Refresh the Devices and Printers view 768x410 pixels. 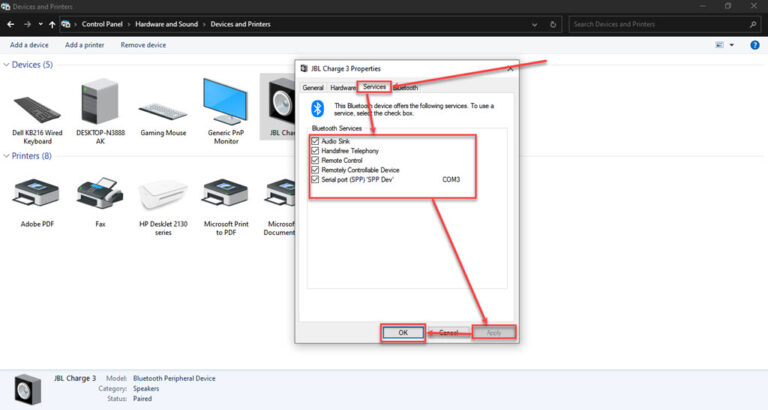point(553,24)
